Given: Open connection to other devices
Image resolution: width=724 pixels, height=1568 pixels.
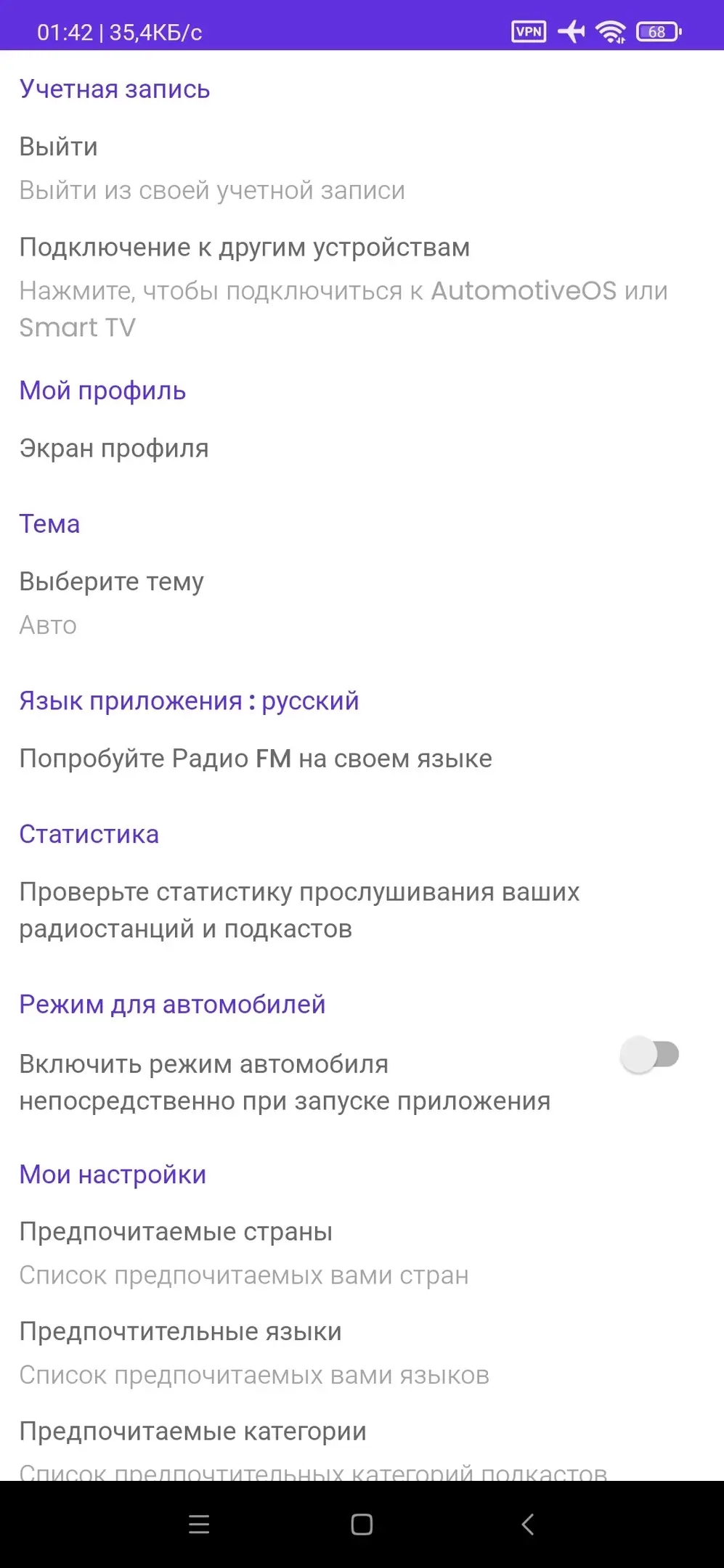Looking at the screenshot, I should [244, 248].
